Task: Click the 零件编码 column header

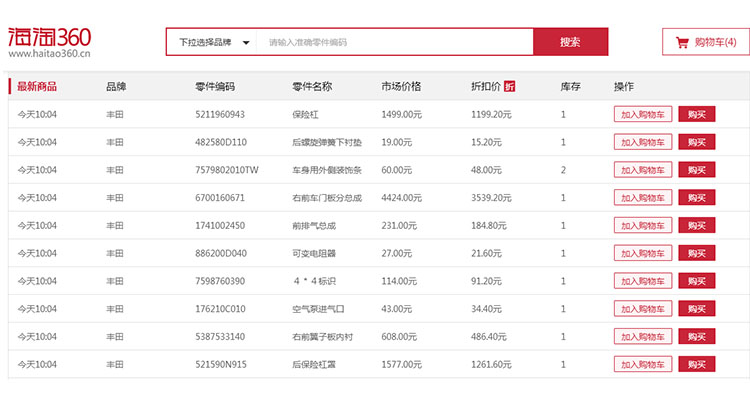Action: point(215,87)
